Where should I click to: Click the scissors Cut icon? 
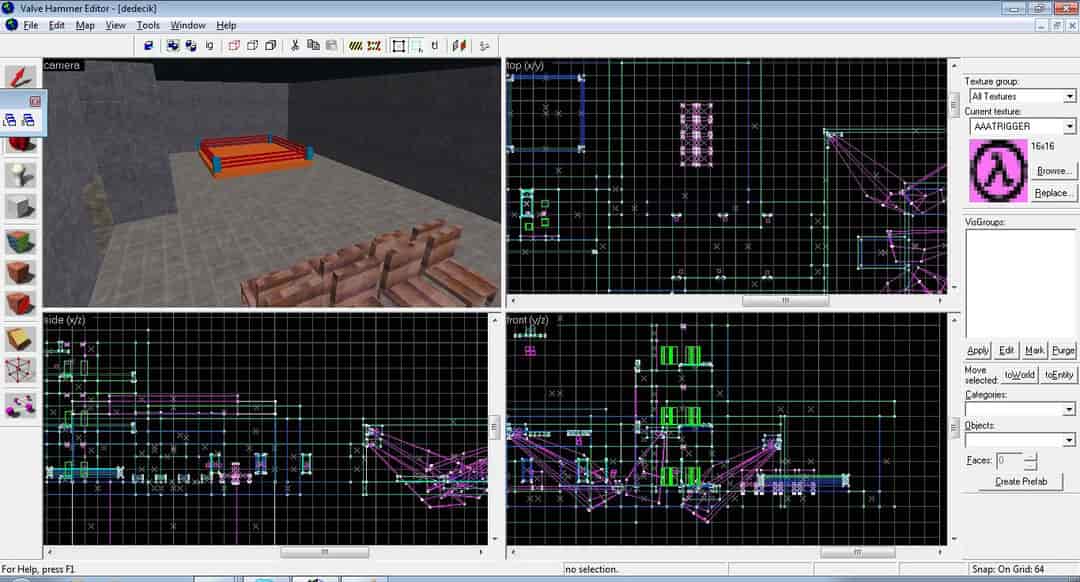tap(295, 45)
